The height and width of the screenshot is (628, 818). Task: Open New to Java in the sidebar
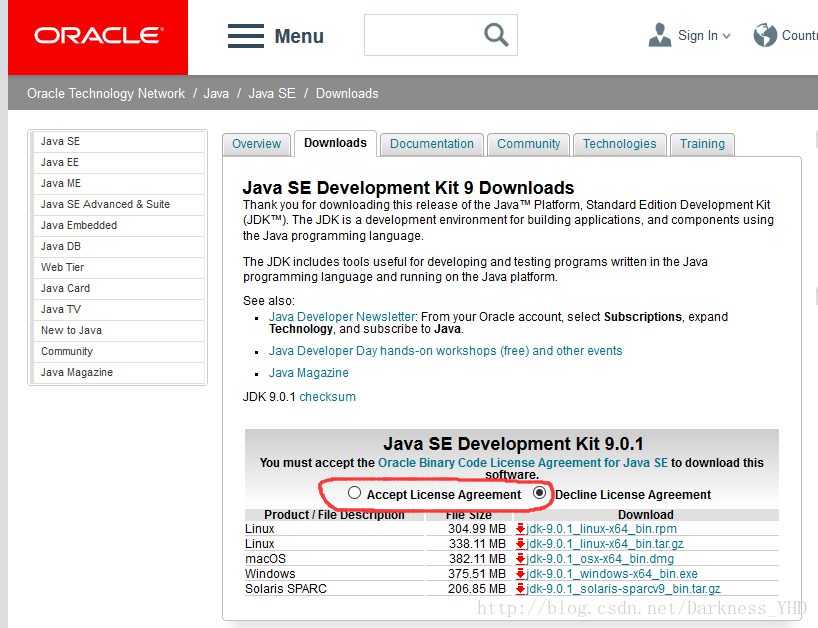[x=117, y=330]
